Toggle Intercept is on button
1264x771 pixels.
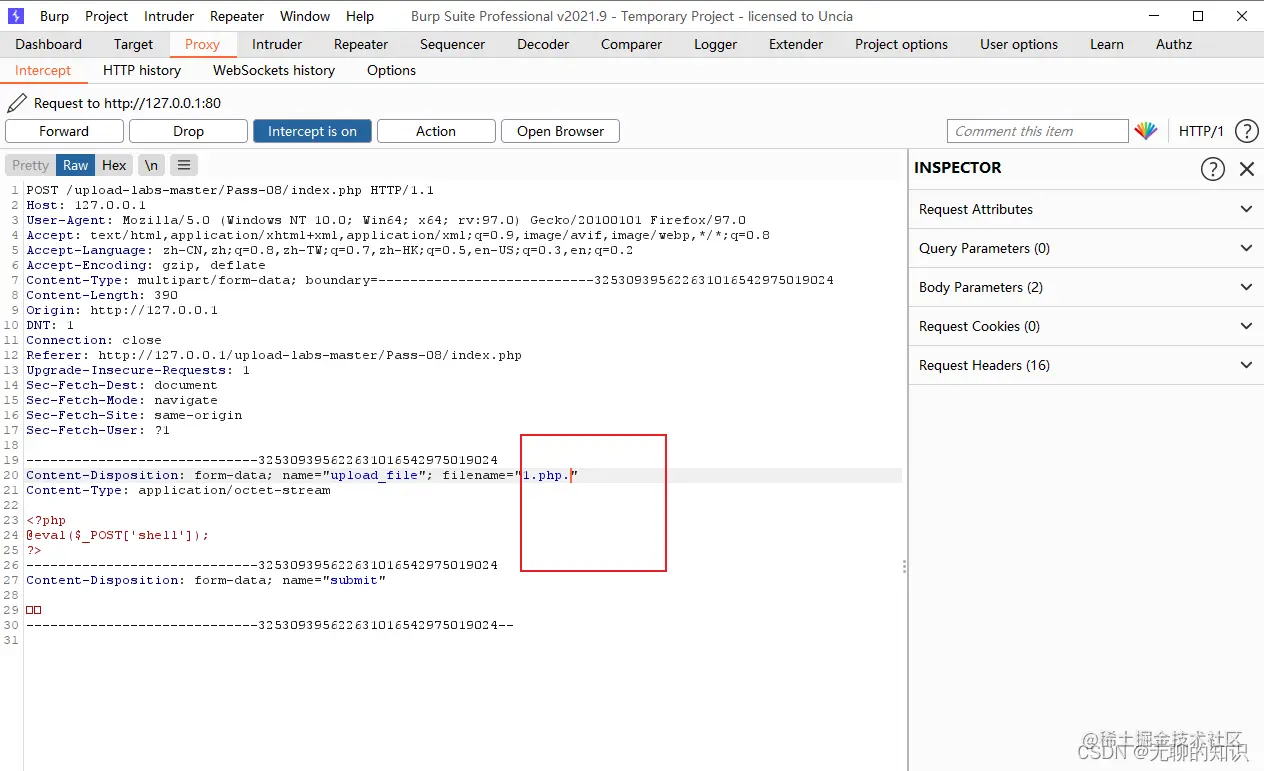click(x=312, y=131)
